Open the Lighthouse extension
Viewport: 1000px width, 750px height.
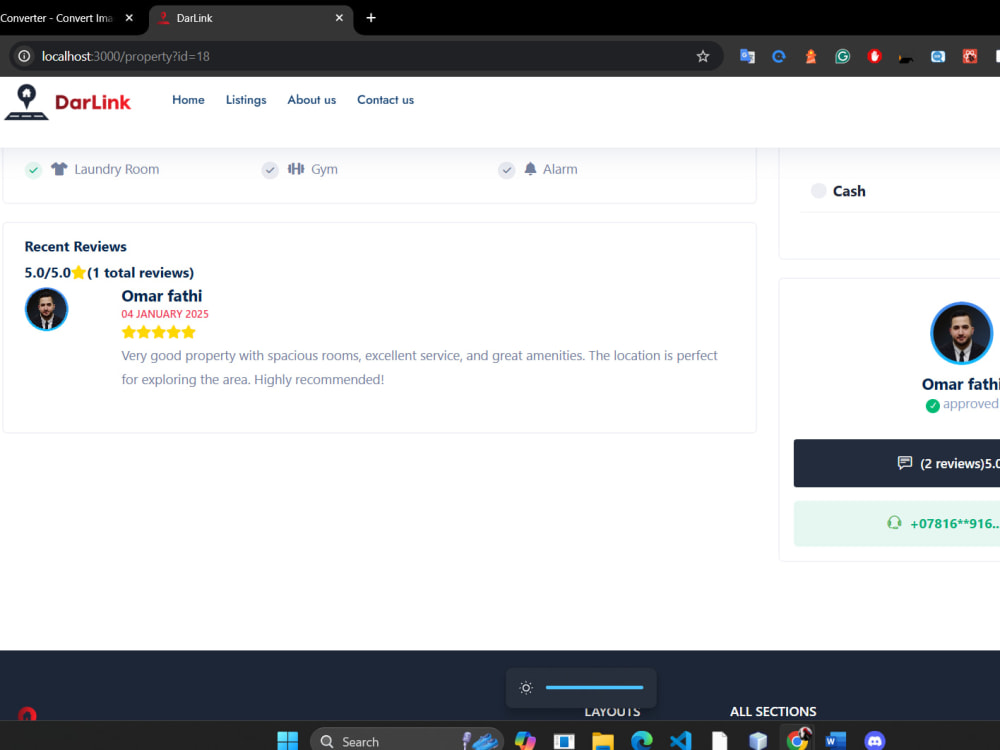(811, 56)
